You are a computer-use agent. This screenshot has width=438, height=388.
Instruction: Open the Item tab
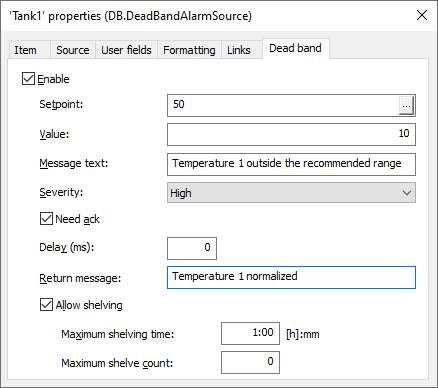(x=29, y=50)
